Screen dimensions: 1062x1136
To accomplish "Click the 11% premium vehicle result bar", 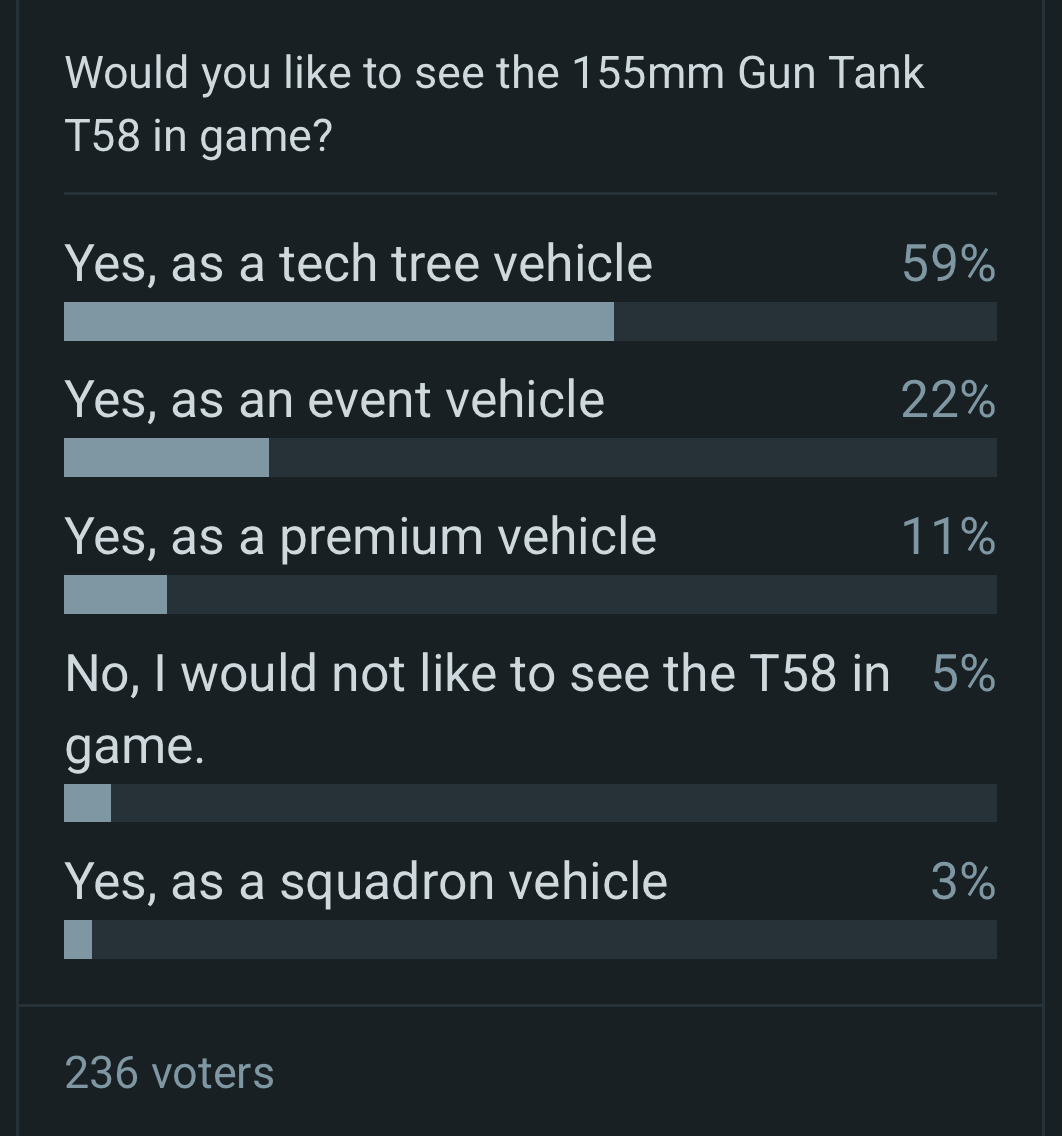I will point(530,594).
